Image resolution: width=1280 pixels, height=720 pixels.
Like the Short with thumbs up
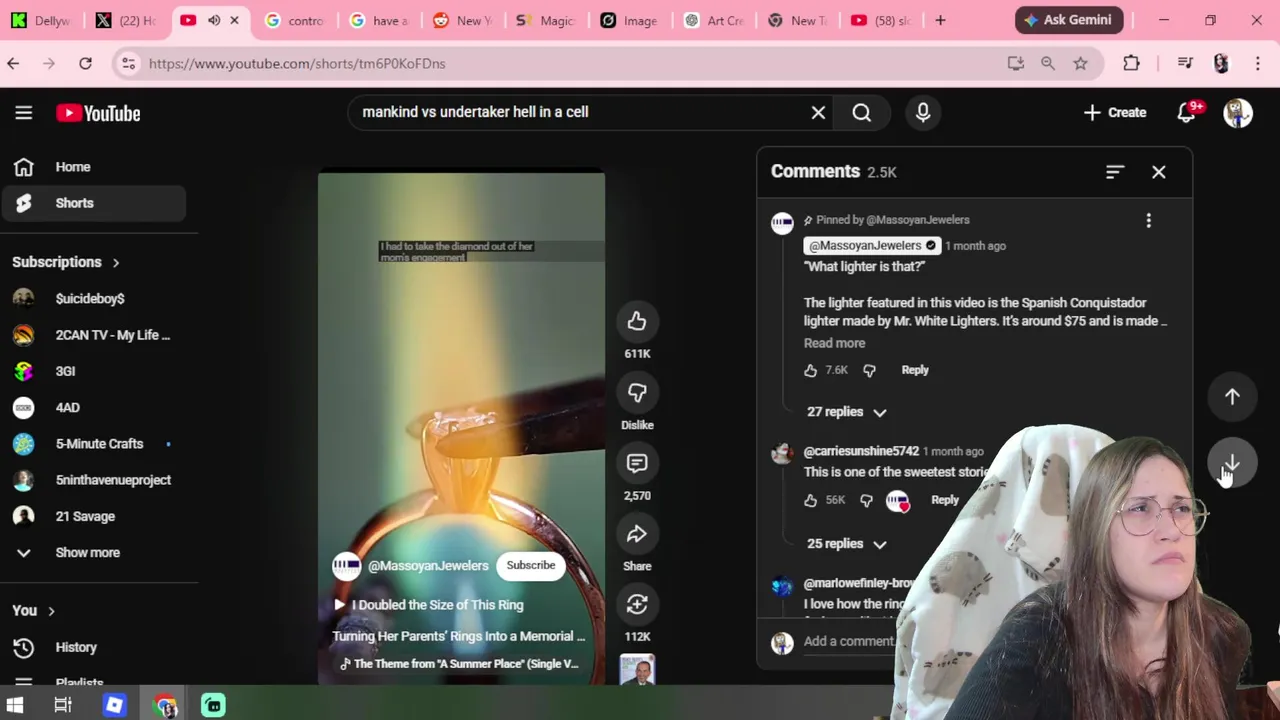[637, 321]
